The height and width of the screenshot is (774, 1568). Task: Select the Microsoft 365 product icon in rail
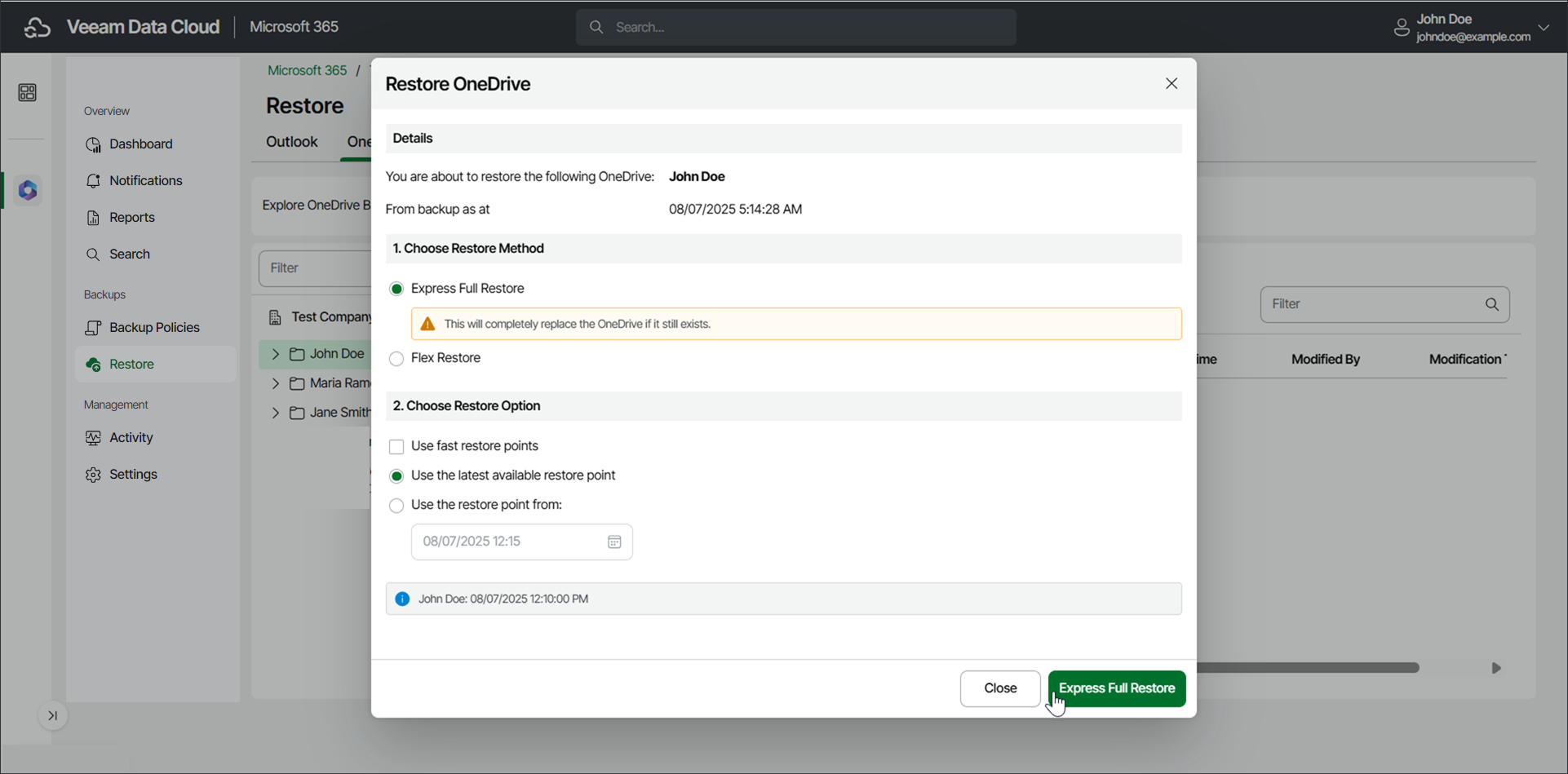(x=28, y=190)
